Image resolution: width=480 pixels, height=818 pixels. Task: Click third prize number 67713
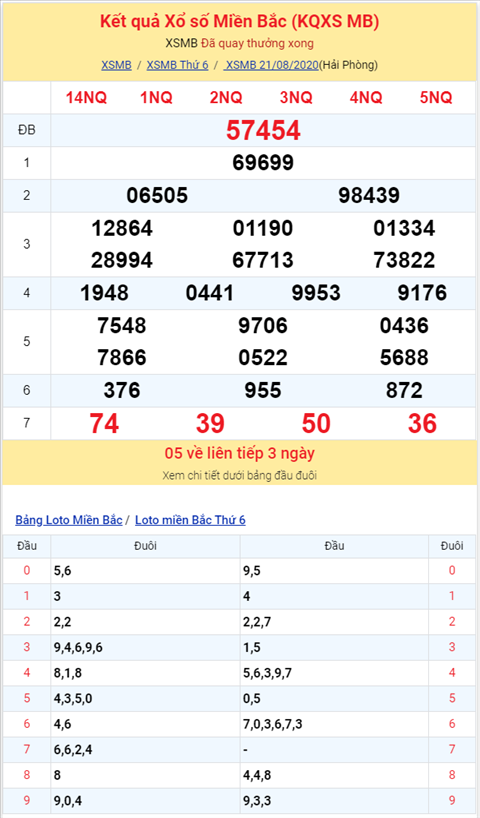click(x=263, y=260)
